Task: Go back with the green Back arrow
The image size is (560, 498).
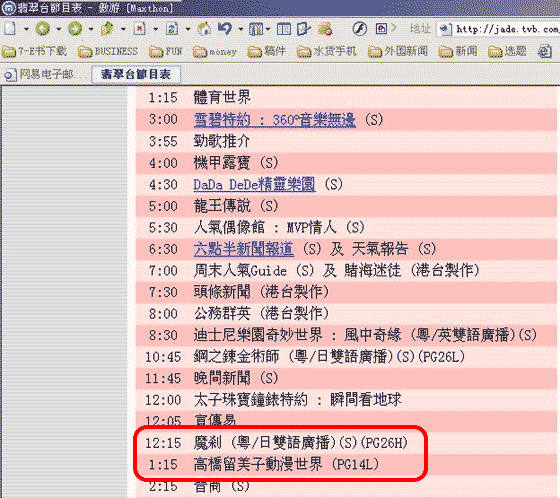Action: pos(42,28)
